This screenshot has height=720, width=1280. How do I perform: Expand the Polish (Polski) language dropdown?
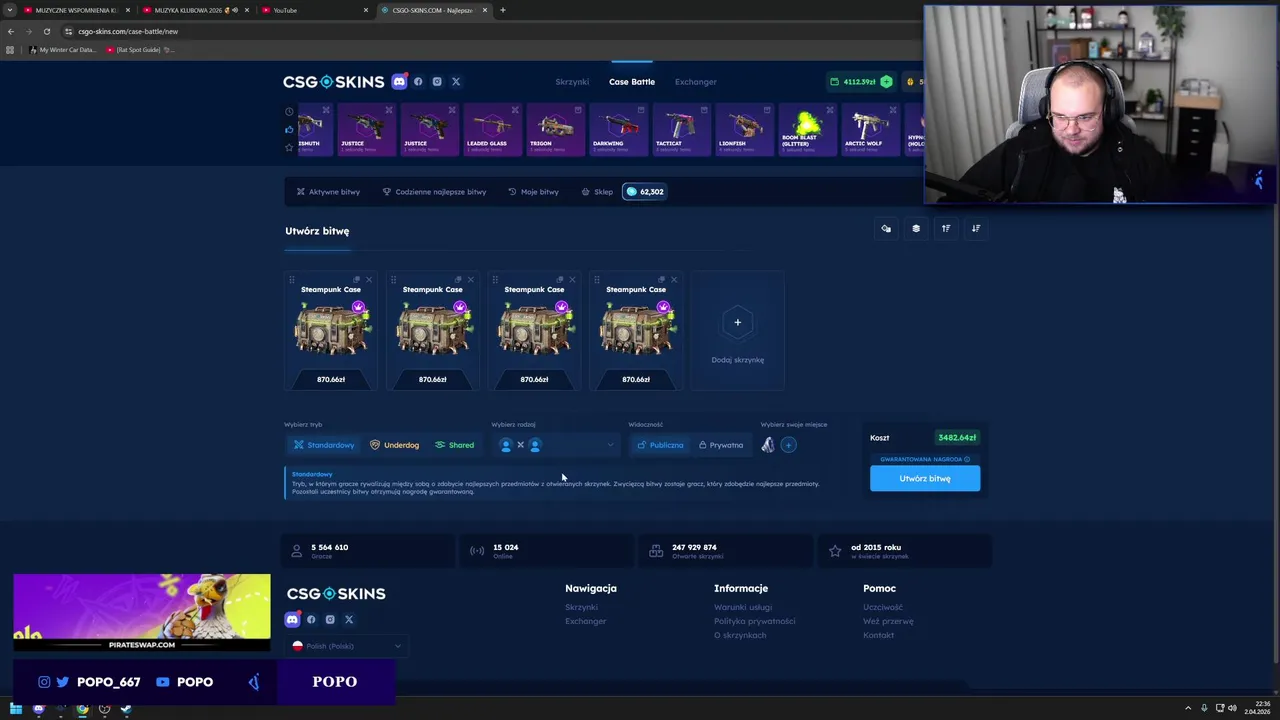[x=347, y=646]
